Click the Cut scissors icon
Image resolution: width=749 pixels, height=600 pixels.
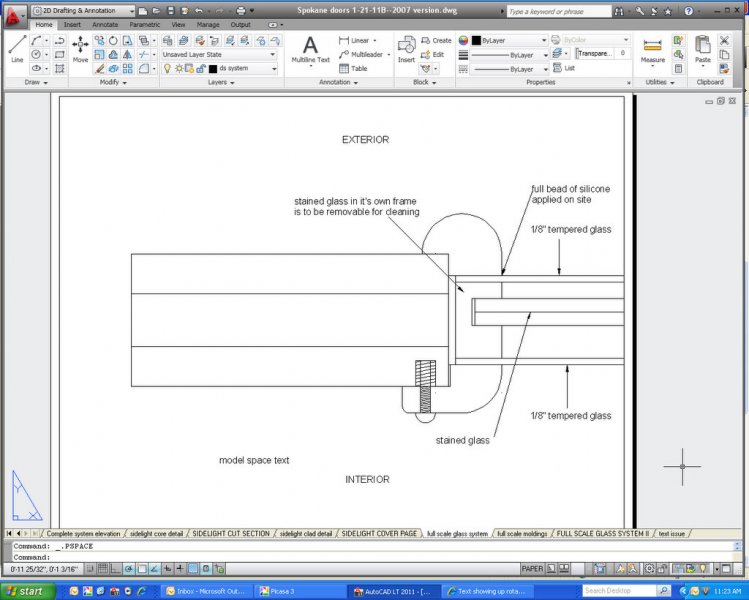point(724,41)
